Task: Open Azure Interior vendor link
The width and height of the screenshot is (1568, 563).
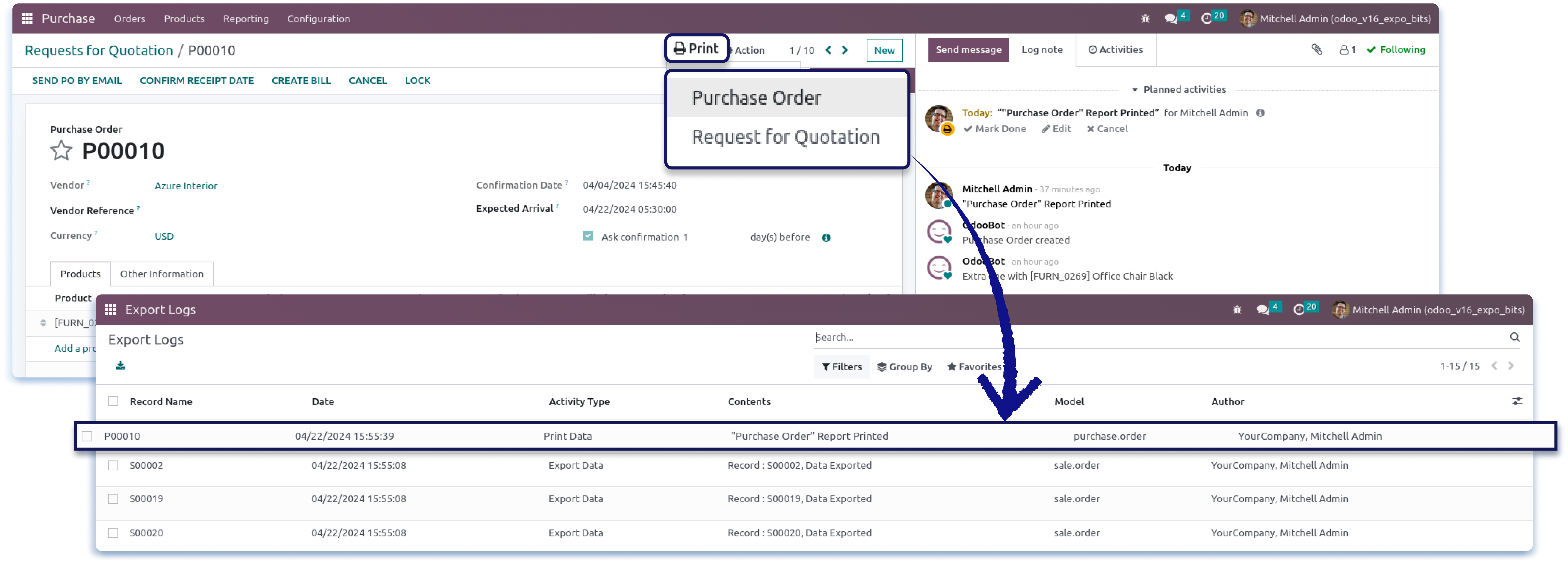Action: 186,186
